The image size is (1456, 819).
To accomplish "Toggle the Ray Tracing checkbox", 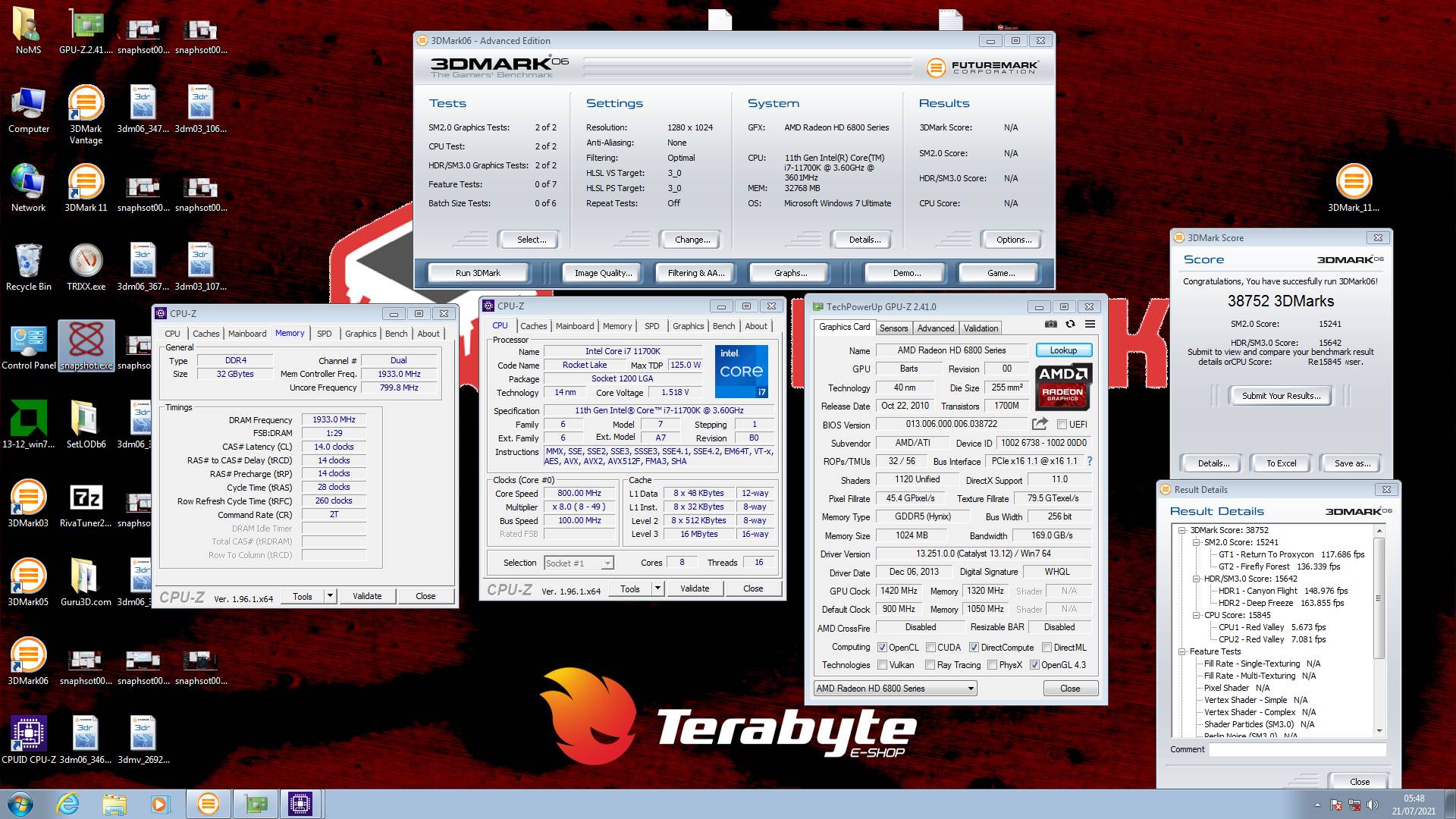I will [930, 665].
